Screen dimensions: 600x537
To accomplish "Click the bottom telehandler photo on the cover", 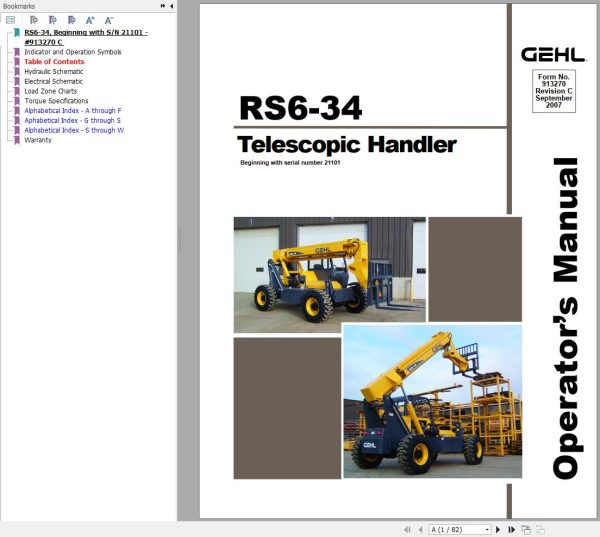I will coord(432,402).
